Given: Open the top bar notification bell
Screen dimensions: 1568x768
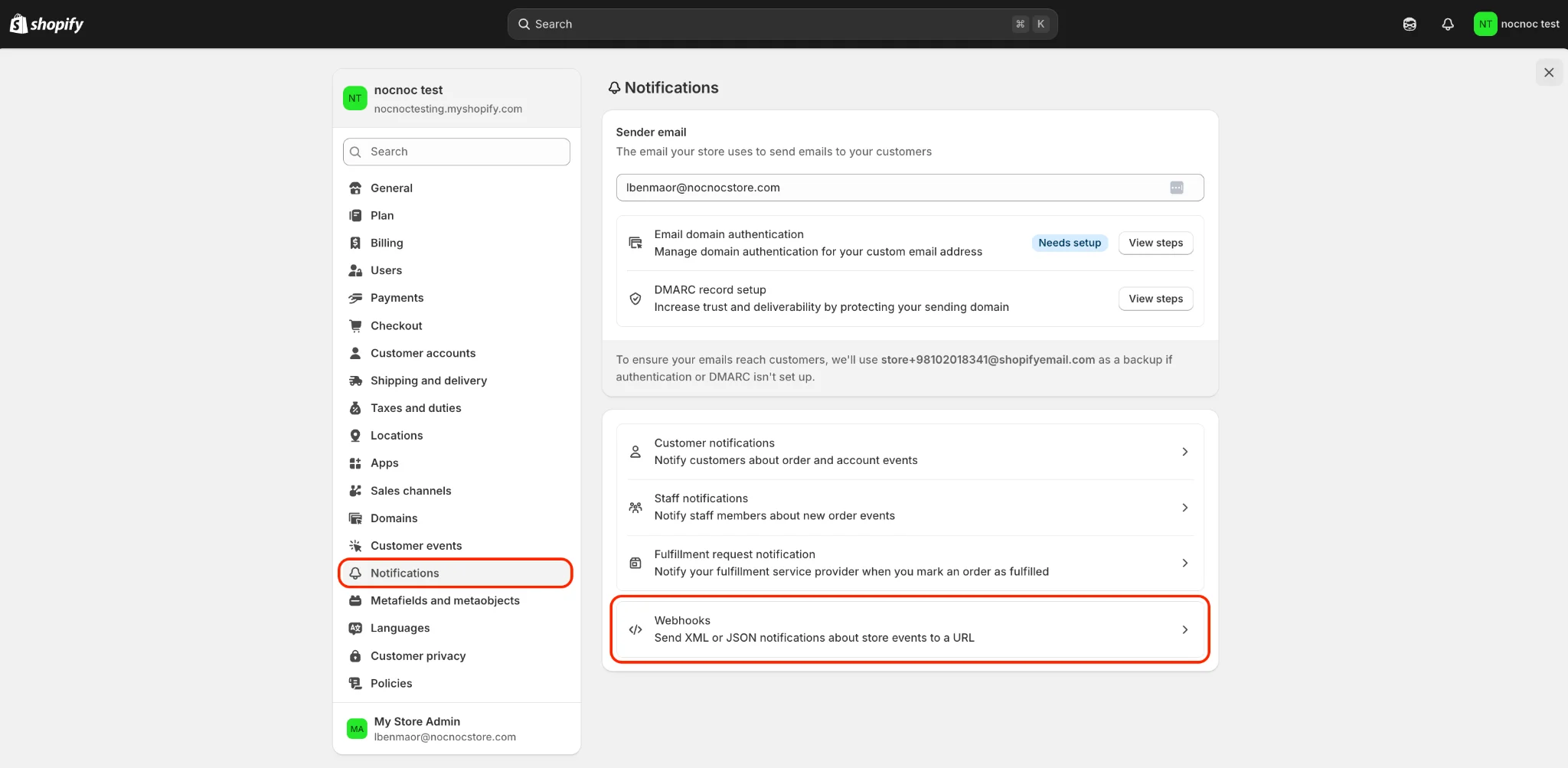Looking at the screenshot, I should (x=1448, y=24).
